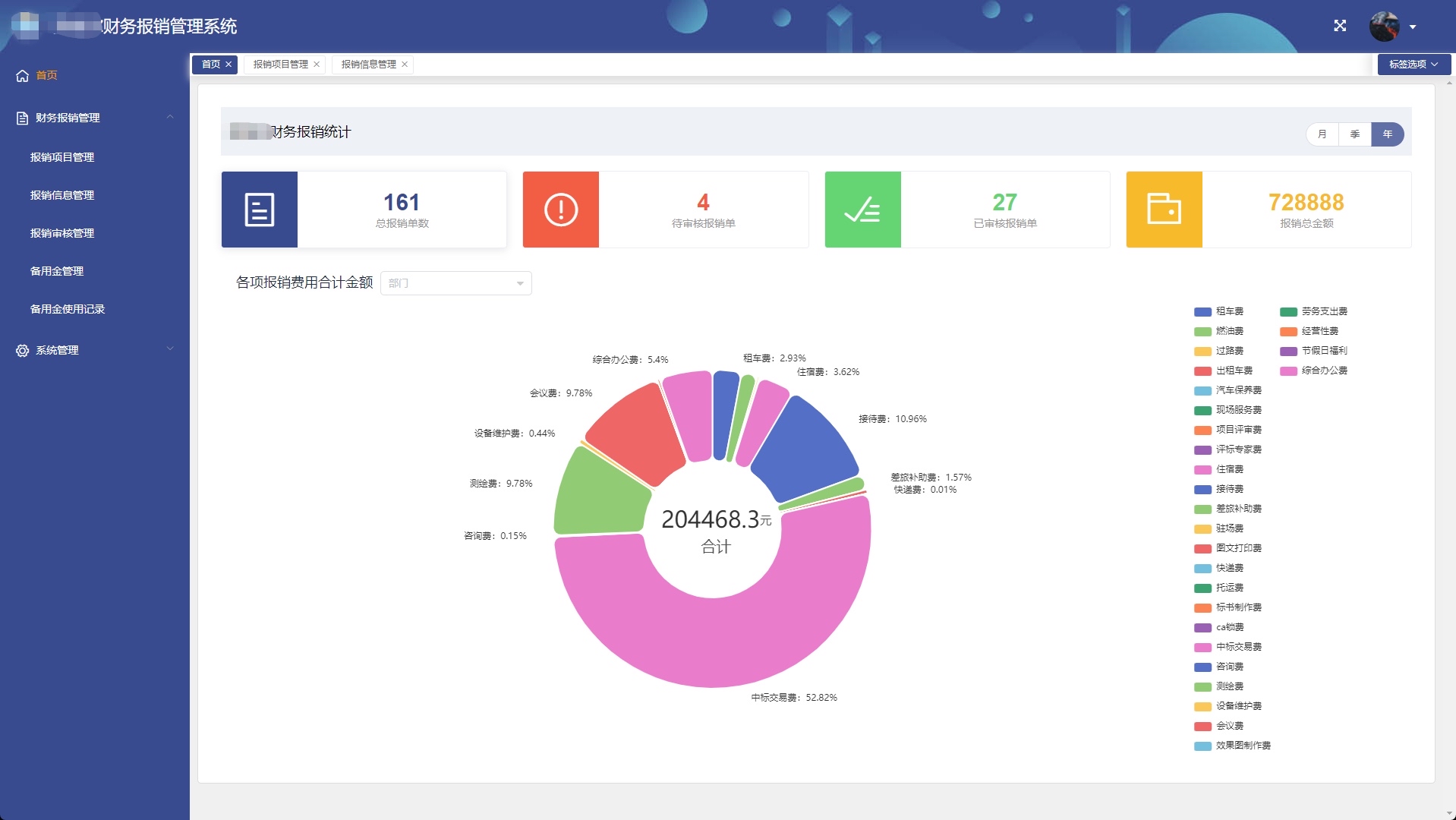
Task: Open the dropdown arrow next to avatar
Action: pyautogui.click(x=1413, y=27)
